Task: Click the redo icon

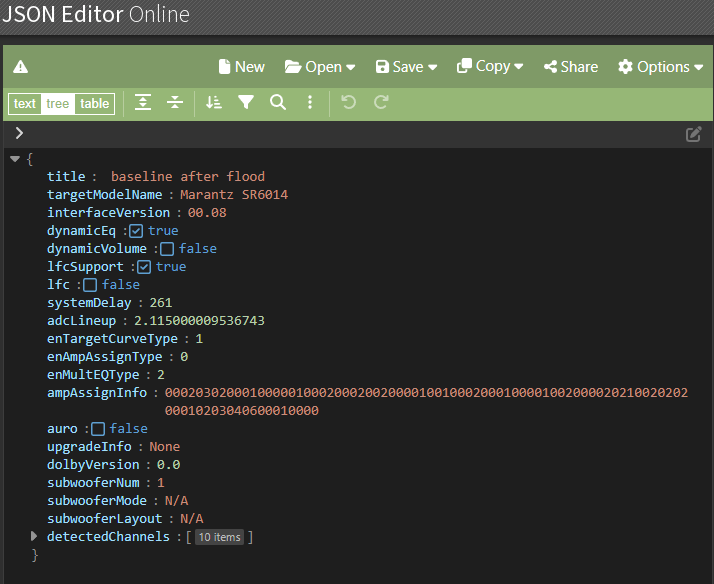Action: [x=381, y=102]
